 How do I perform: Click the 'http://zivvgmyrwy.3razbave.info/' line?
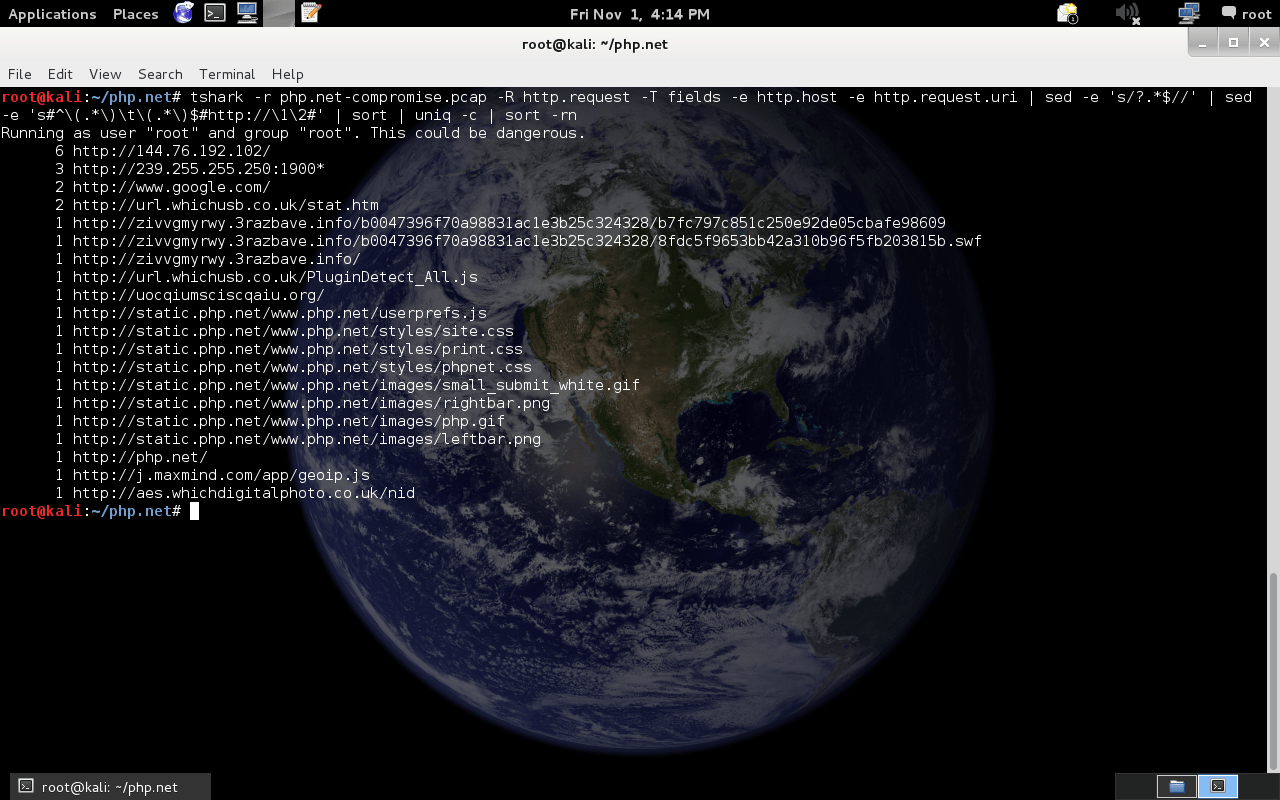[216, 259]
